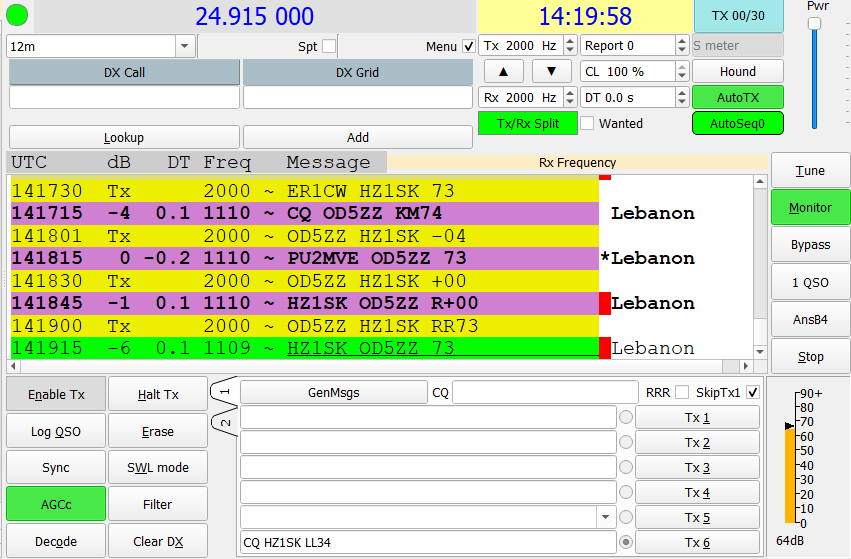851x559 pixels.
Task: Select the CQ OD5ZZ KM74 decode row
Action: pos(305,213)
